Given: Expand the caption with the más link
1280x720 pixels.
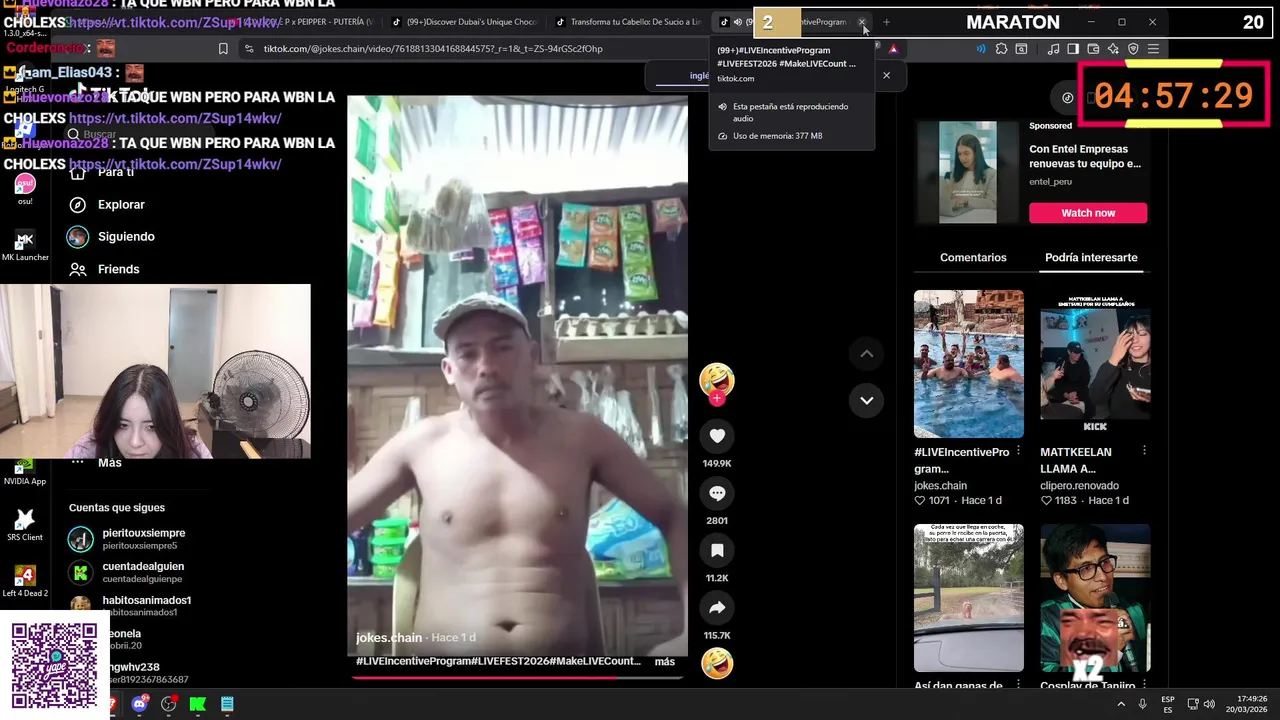Looking at the screenshot, I should [664, 662].
